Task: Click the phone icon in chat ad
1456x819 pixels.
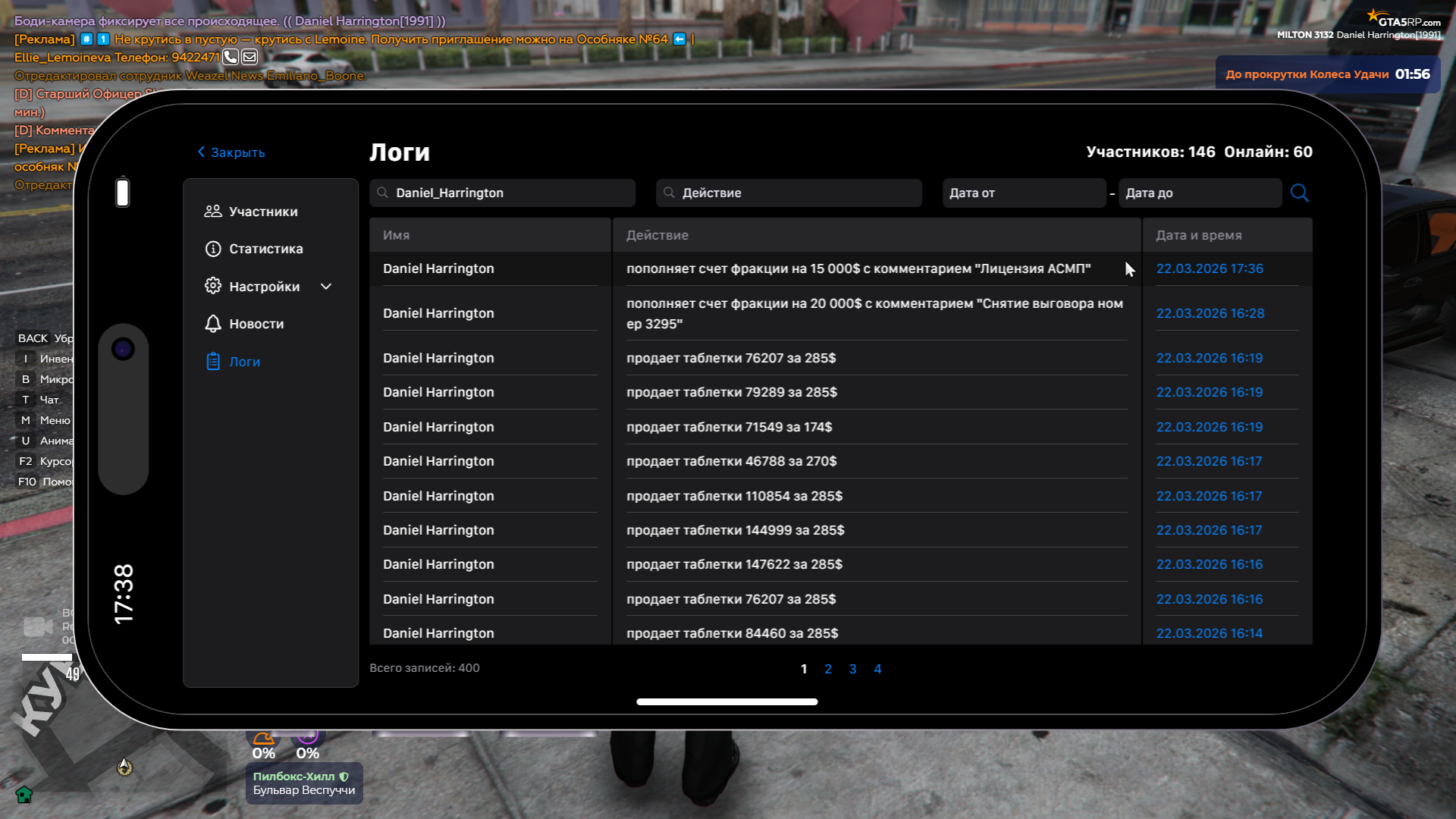Action: 231,57
